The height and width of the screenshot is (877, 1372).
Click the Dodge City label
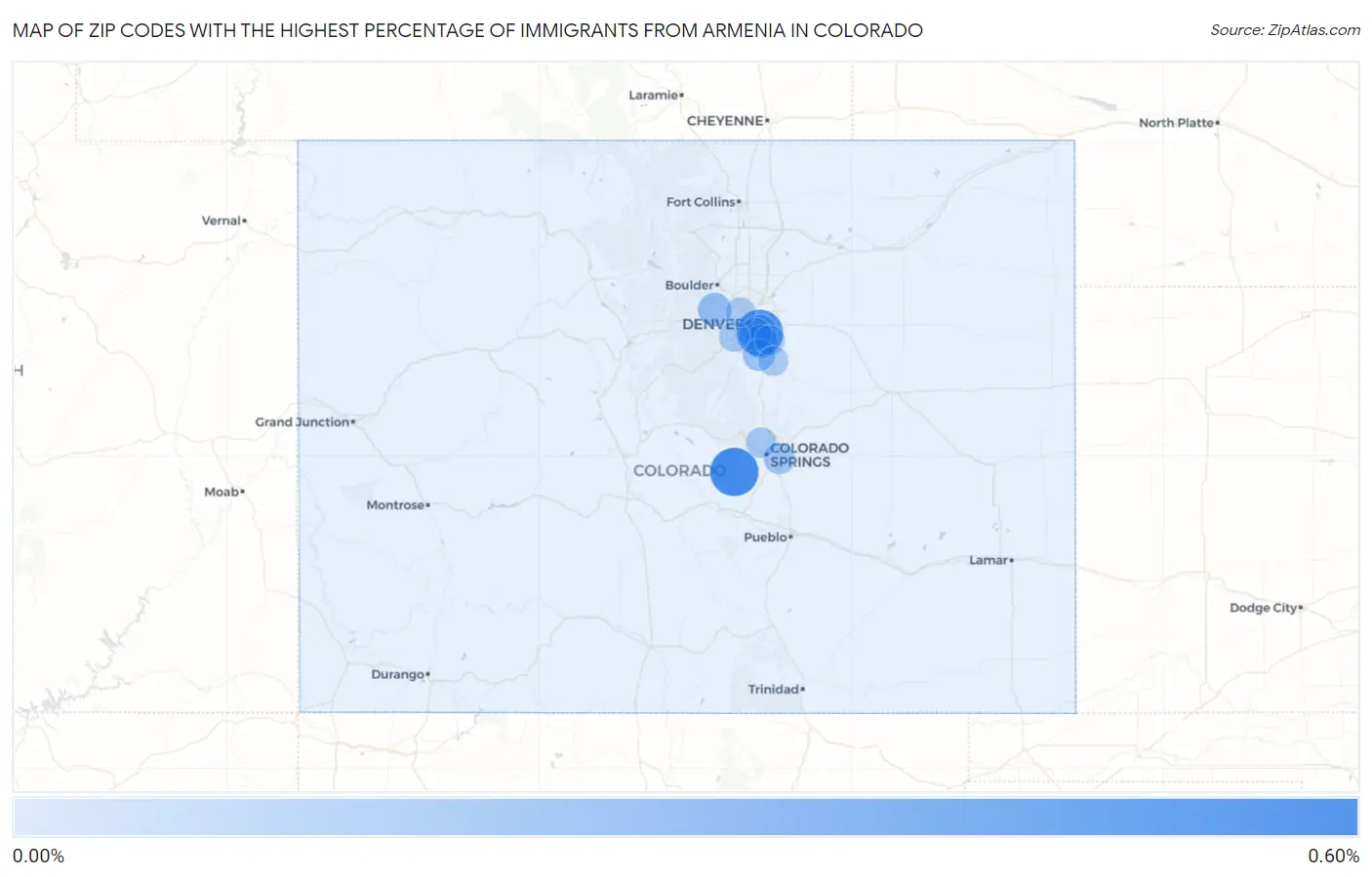1266,607
